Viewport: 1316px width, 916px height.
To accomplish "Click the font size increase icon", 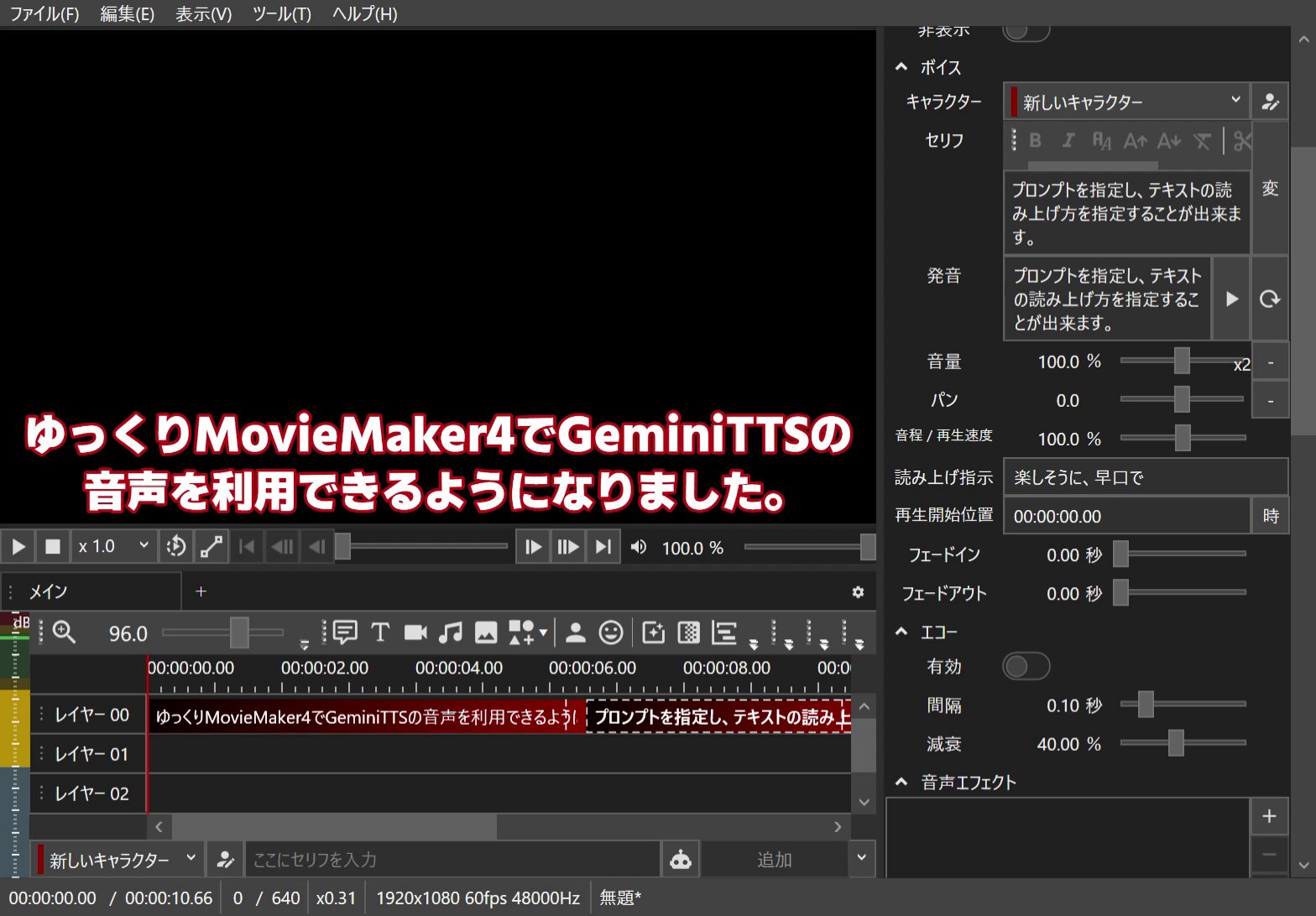I will pyautogui.click(x=1135, y=141).
